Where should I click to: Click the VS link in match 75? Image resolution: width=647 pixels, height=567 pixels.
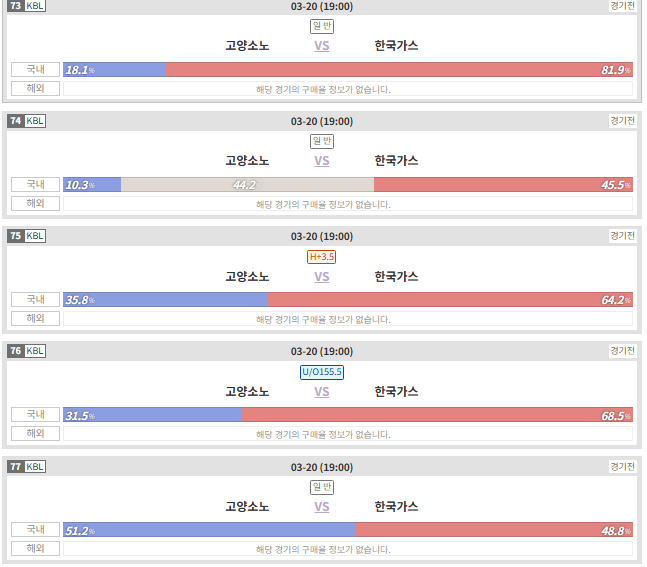(321, 276)
